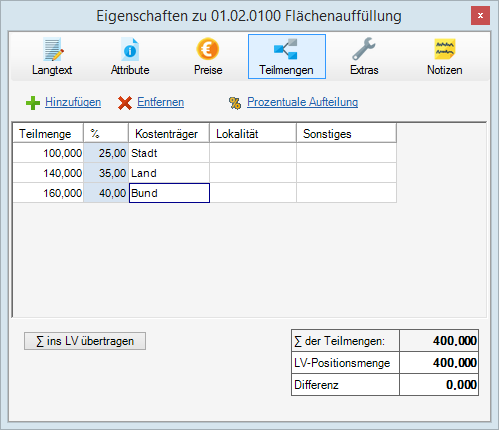Click the Entfernen link

[x=160, y=102]
